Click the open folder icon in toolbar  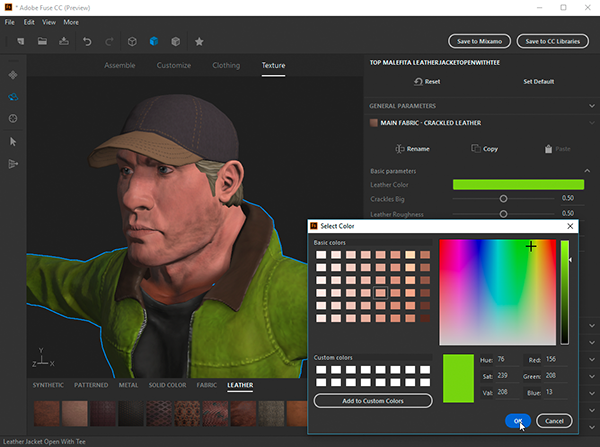43,42
